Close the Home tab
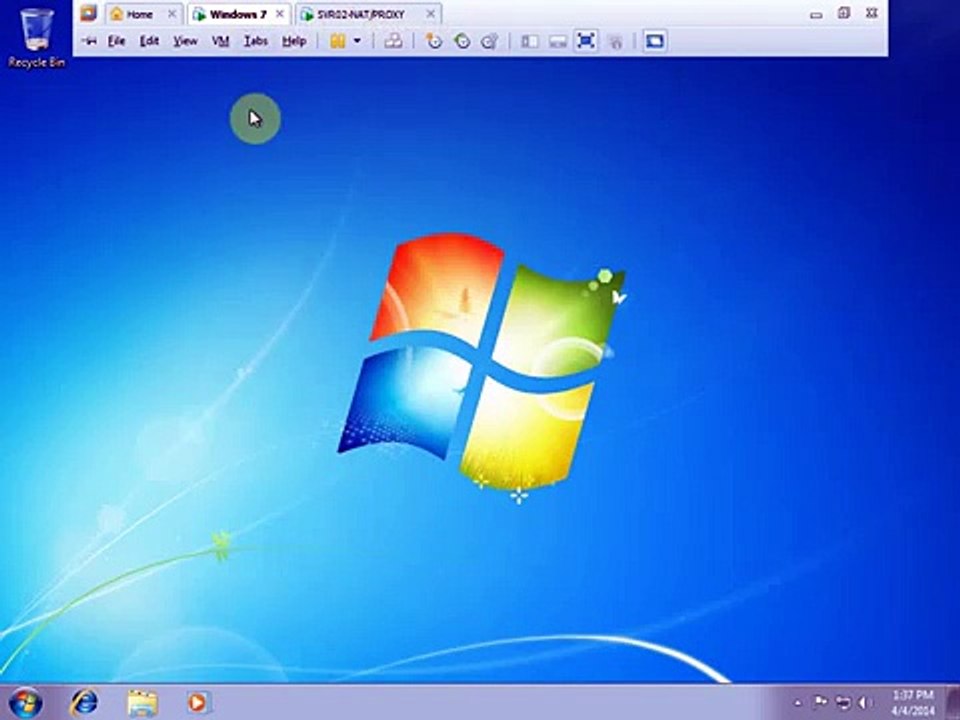Viewport: 960px width, 720px height. point(172,13)
